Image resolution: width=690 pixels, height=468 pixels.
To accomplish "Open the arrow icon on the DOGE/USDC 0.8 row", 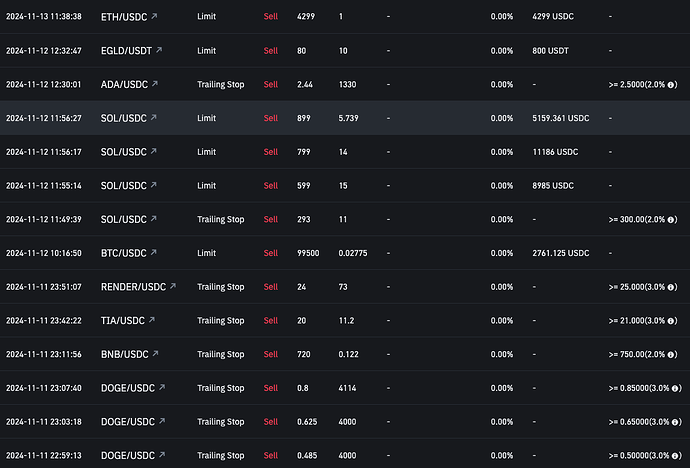I will coord(161,387).
